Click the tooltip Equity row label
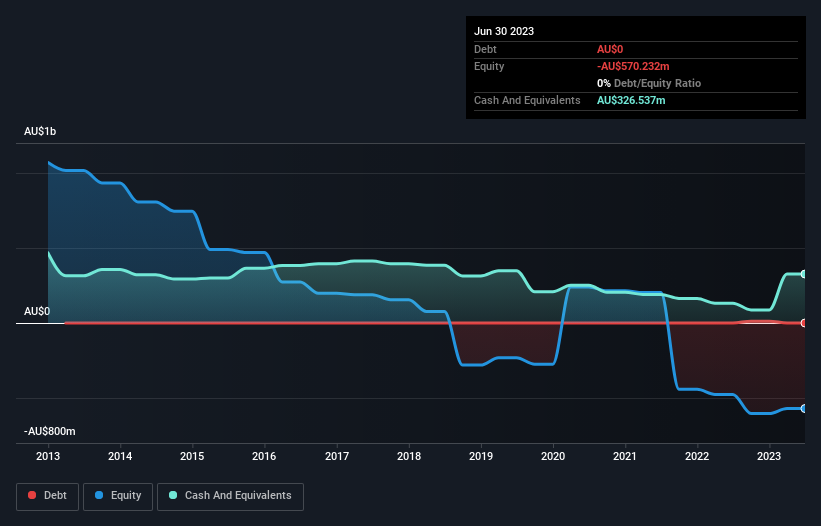The image size is (821, 526). 489,66
